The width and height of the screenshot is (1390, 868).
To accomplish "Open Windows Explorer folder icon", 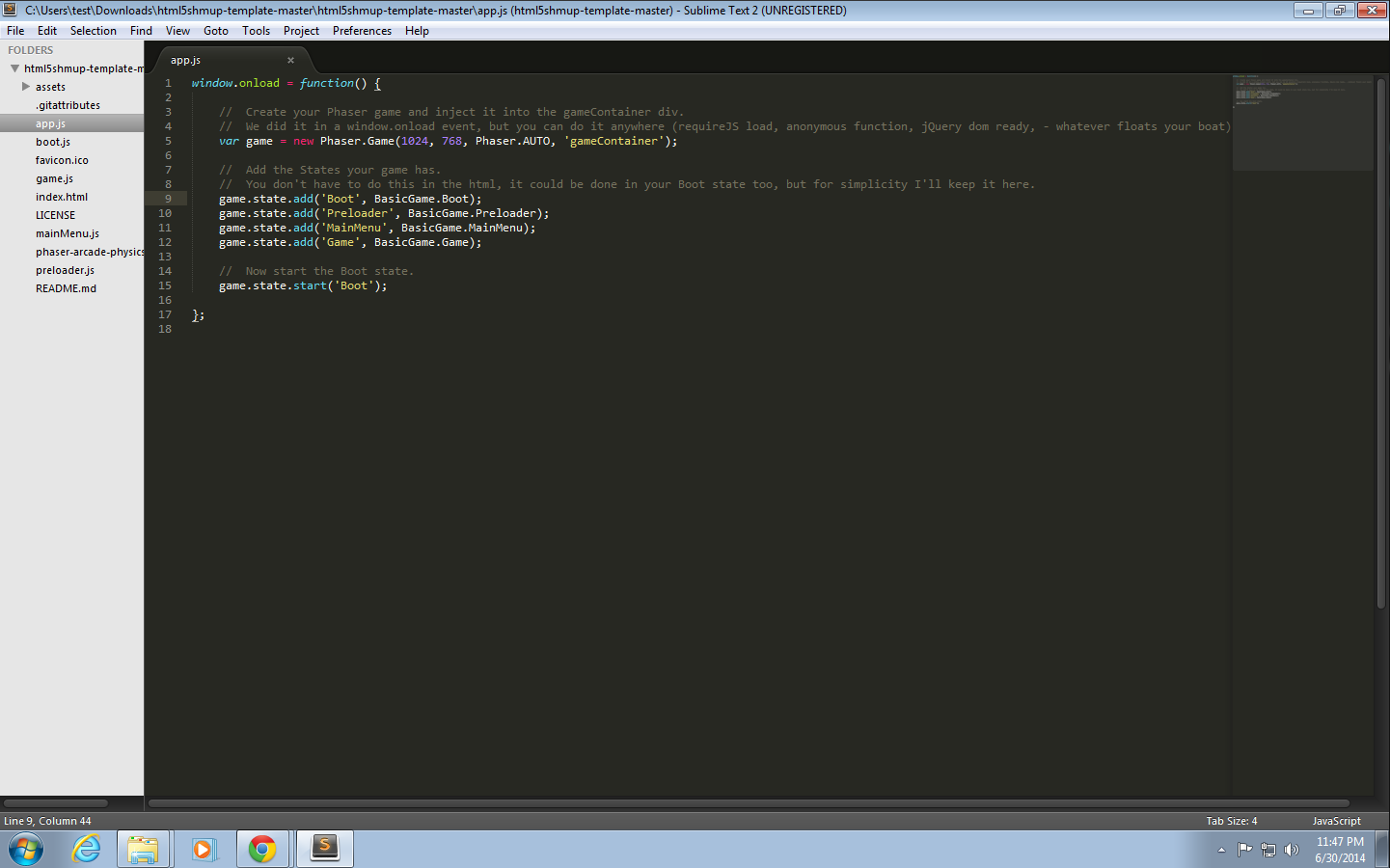I will 143,849.
